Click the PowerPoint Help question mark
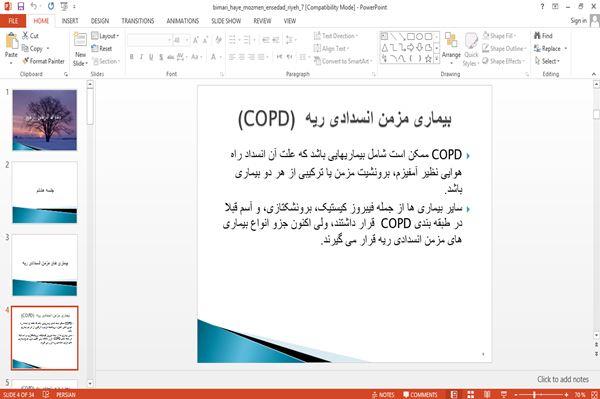 click(x=542, y=7)
